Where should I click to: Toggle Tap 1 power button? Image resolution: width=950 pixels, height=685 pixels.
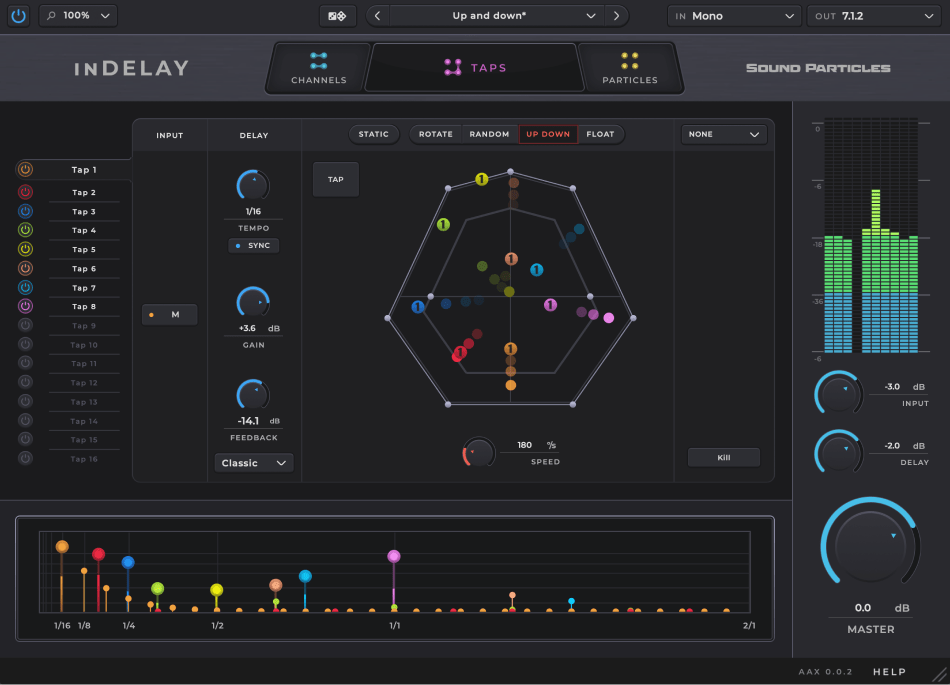[x=25, y=170]
